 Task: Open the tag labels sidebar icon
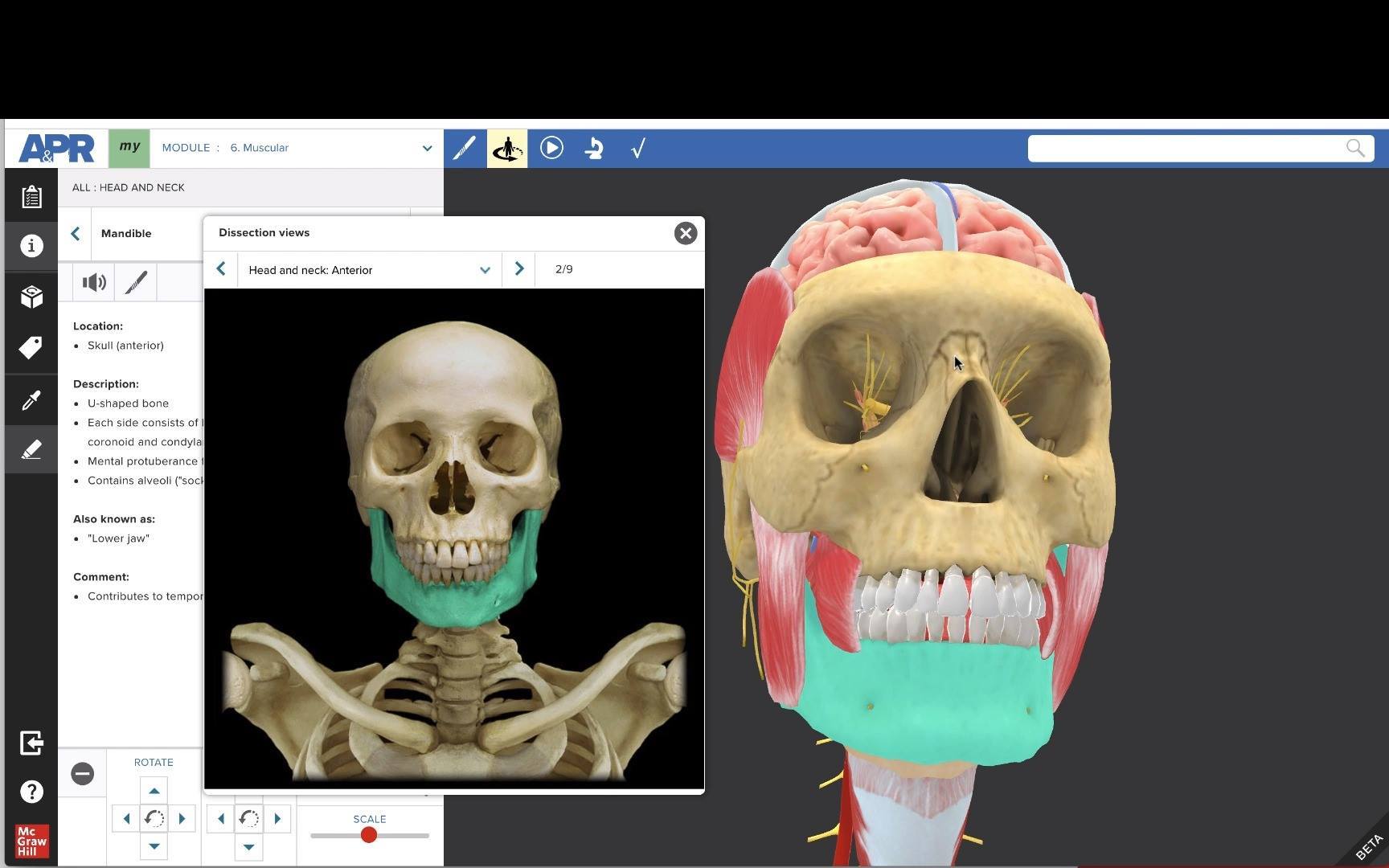click(x=31, y=348)
